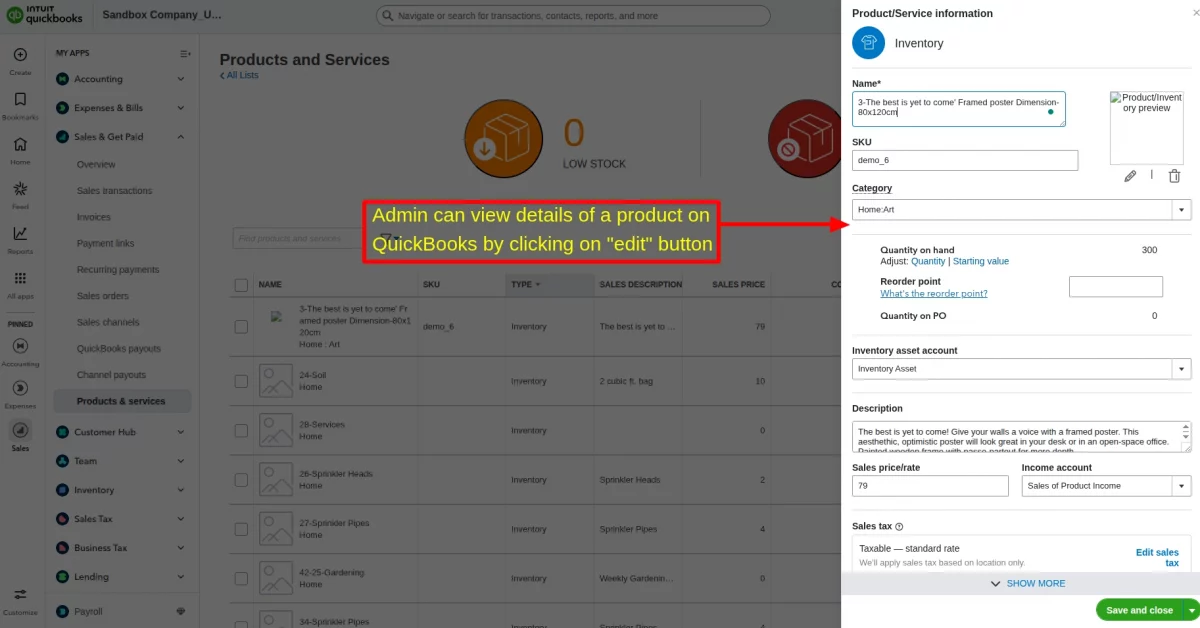This screenshot has width=1200, height=628.
Task: Select the pinned Accounting icon
Action: click(x=20, y=346)
